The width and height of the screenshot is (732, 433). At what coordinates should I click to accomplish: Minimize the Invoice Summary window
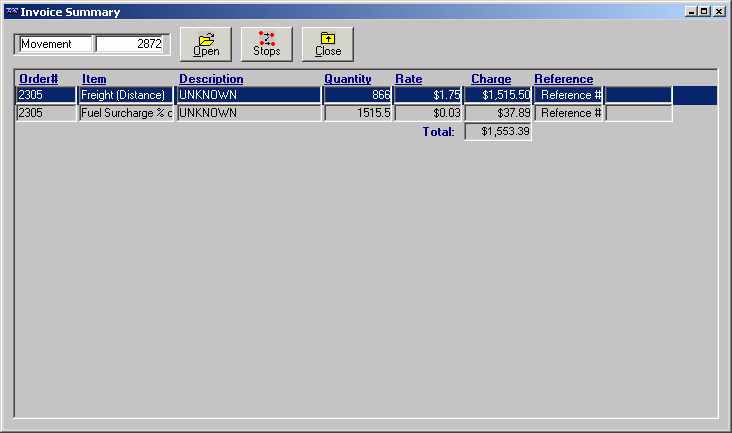click(691, 12)
